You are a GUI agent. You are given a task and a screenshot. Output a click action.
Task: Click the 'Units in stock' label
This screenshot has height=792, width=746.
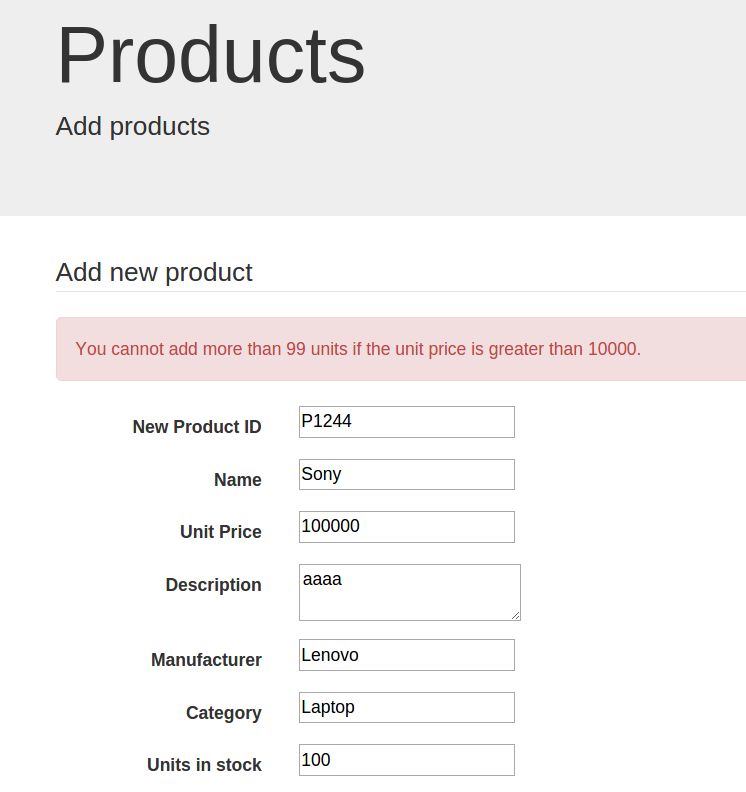(x=204, y=765)
